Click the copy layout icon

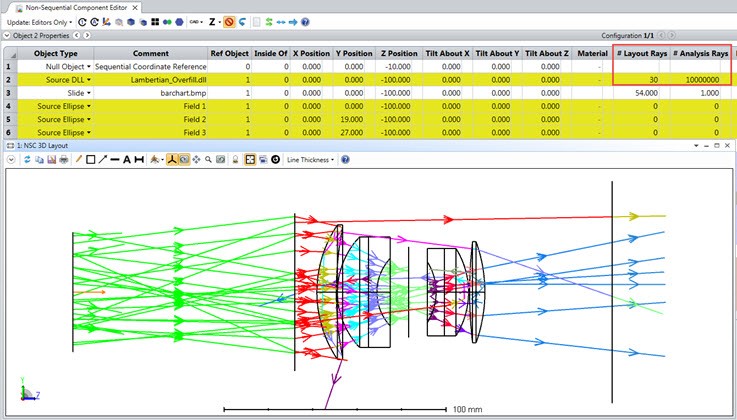tap(39, 160)
